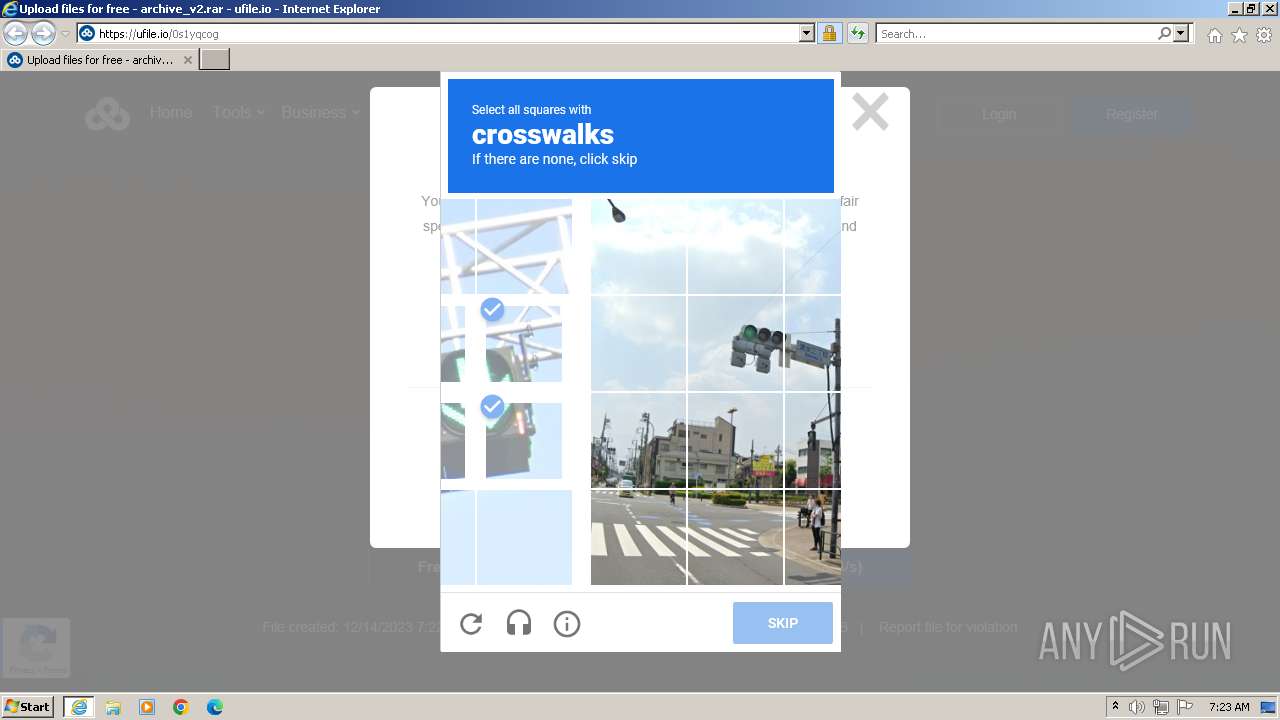Click the Register button
The height and width of the screenshot is (720, 1280).
pyautogui.click(x=1132, y=115)
